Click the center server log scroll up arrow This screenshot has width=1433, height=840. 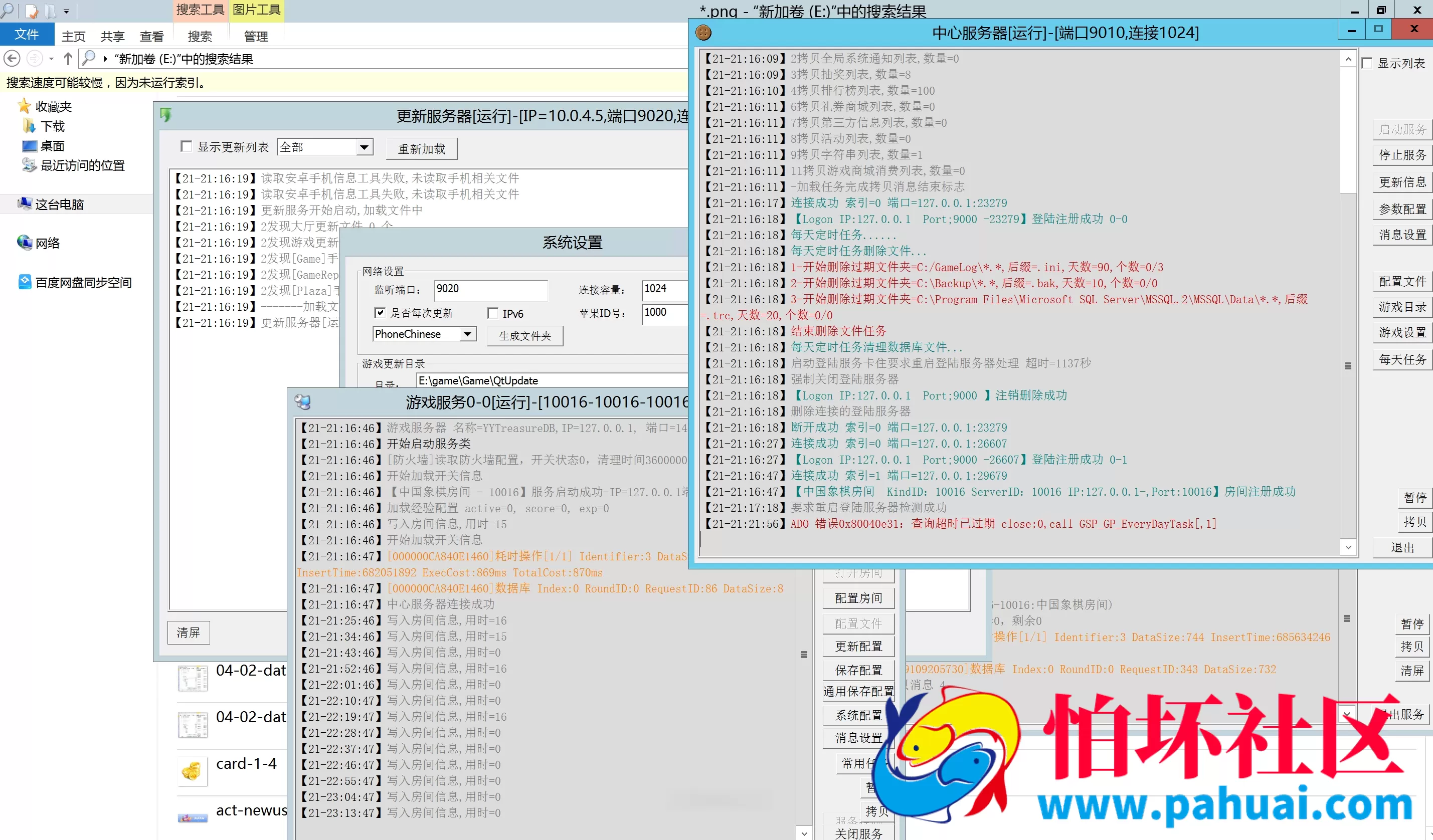(x=1348, y=59)
